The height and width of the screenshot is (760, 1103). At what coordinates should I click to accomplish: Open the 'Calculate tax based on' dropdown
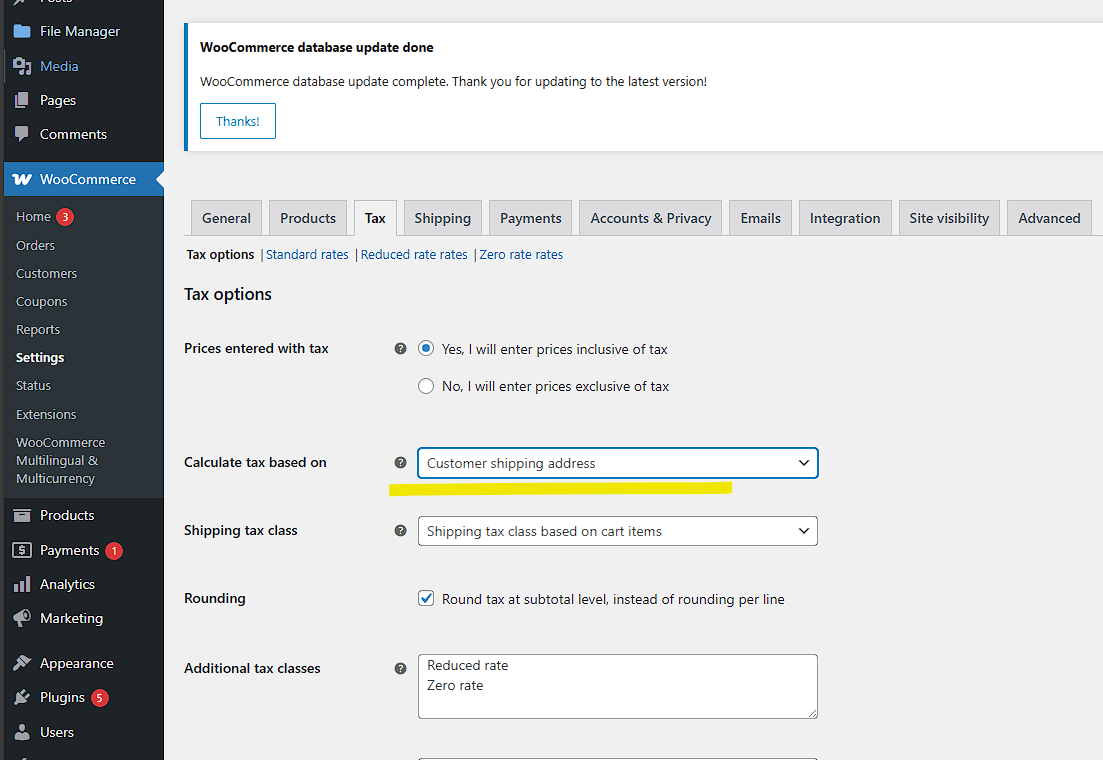coord(618,463)
